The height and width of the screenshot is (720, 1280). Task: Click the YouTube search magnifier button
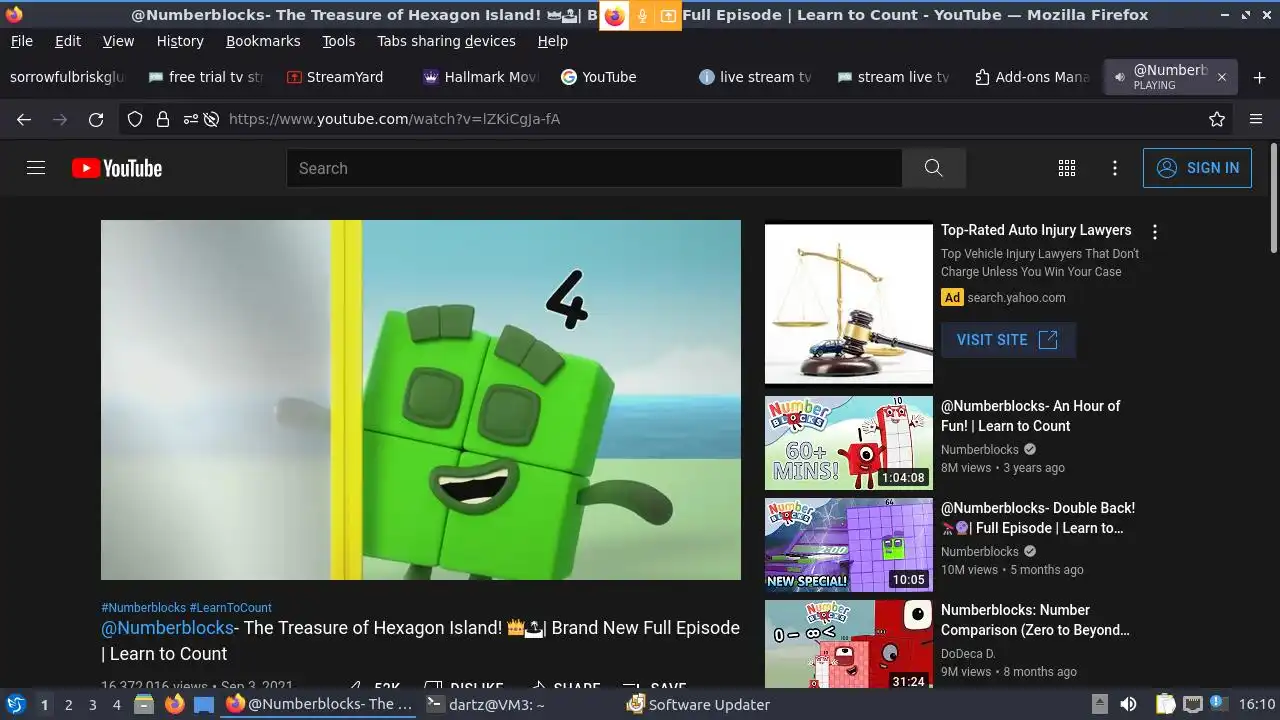click(933, 168)
